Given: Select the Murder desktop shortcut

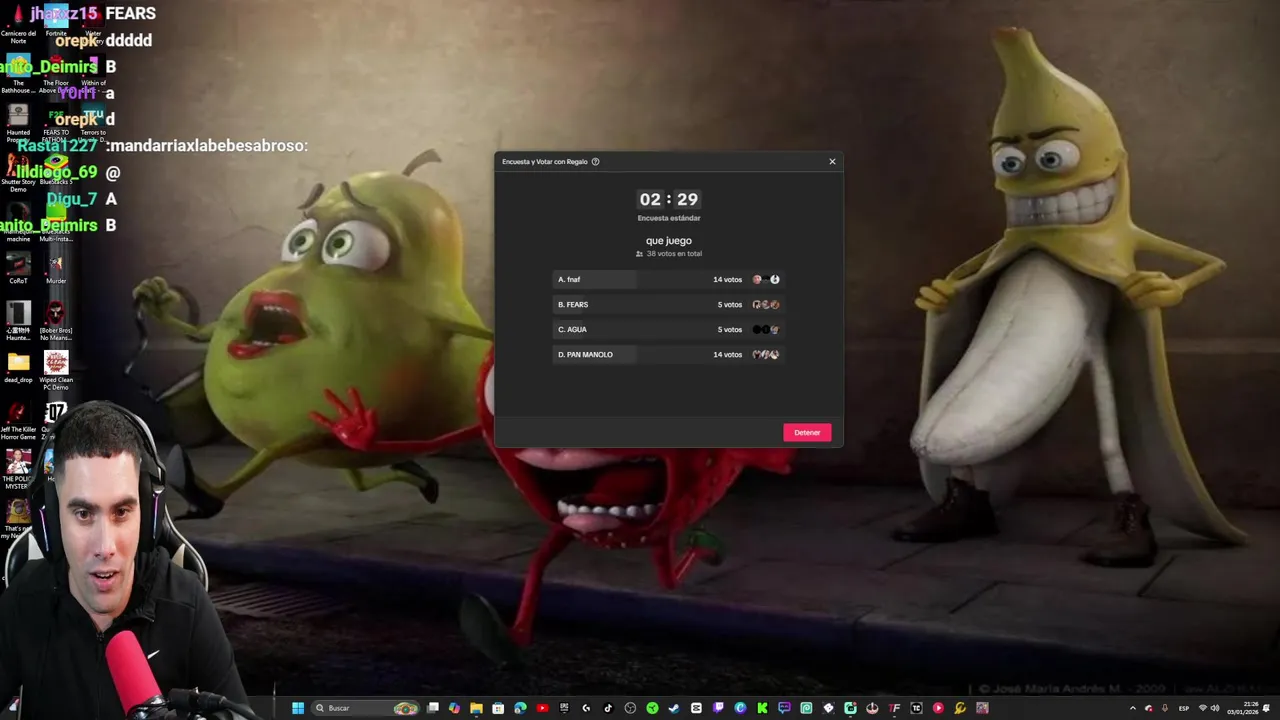Looking at the screenshot, I should [x=56, y=268].
